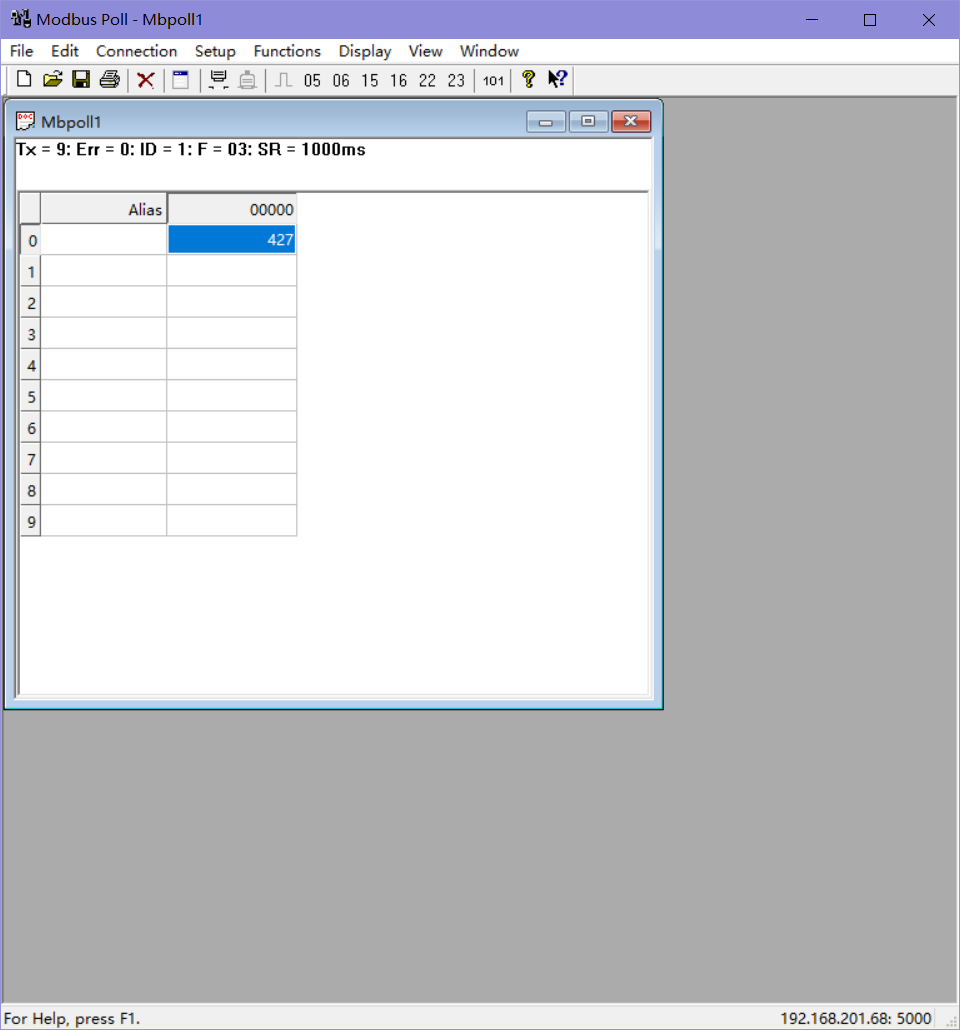Open the read/write definition window icon

[181, 79]
